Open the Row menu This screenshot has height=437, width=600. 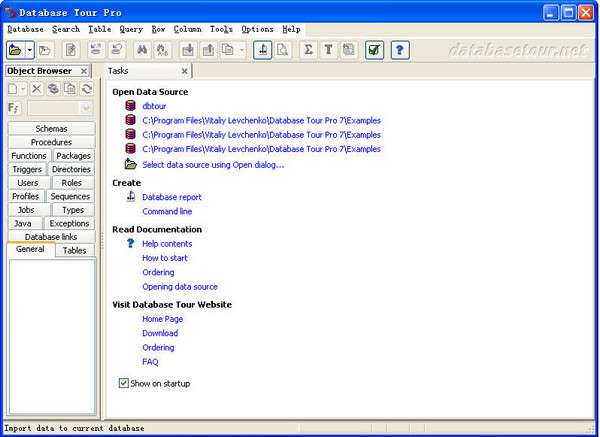(x=158, y=29)
